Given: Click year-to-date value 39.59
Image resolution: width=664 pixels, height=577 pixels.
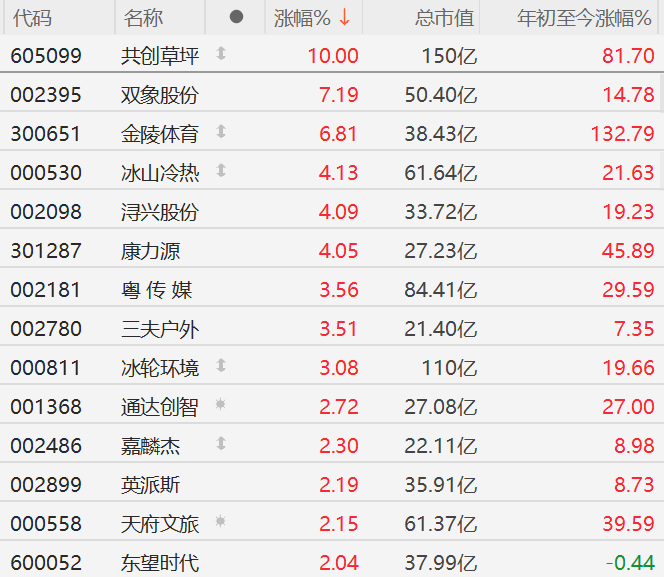Looking at the screenshot, I should [x=628, y=524].
